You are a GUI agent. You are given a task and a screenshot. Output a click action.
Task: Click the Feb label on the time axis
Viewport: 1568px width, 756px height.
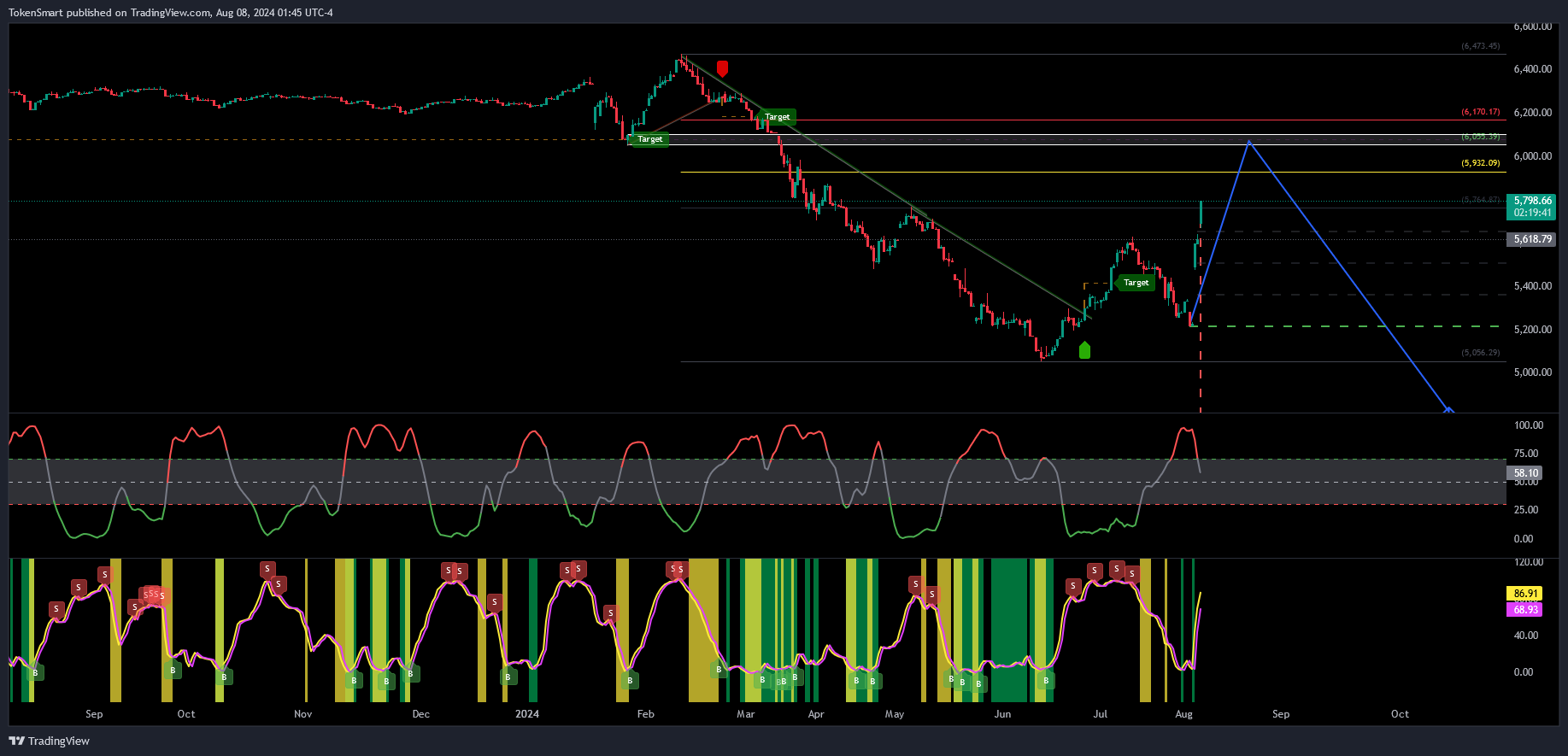point(646,714)
